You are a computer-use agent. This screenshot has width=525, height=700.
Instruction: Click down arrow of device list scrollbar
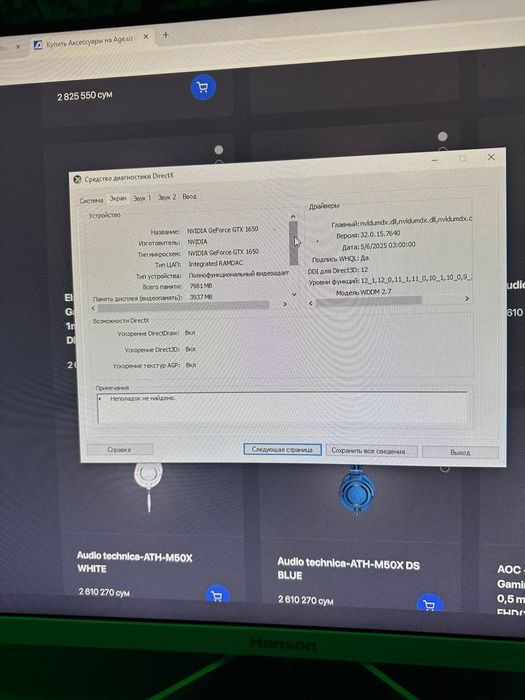pos(294,294)
